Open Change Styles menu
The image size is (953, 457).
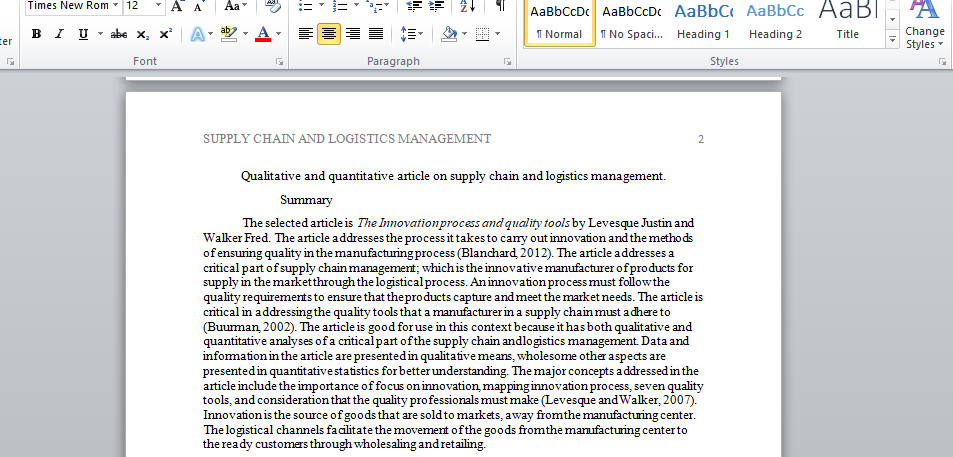tap(924, 26)
